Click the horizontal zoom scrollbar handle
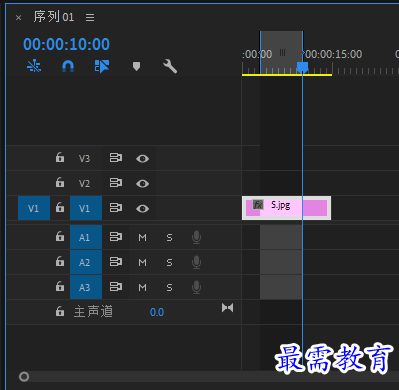Screen dimensions: 399x390 24,377
